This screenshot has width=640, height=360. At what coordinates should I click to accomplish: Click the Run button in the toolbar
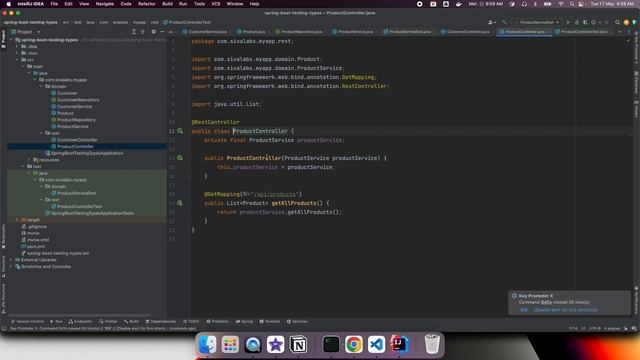pos(568,22)
